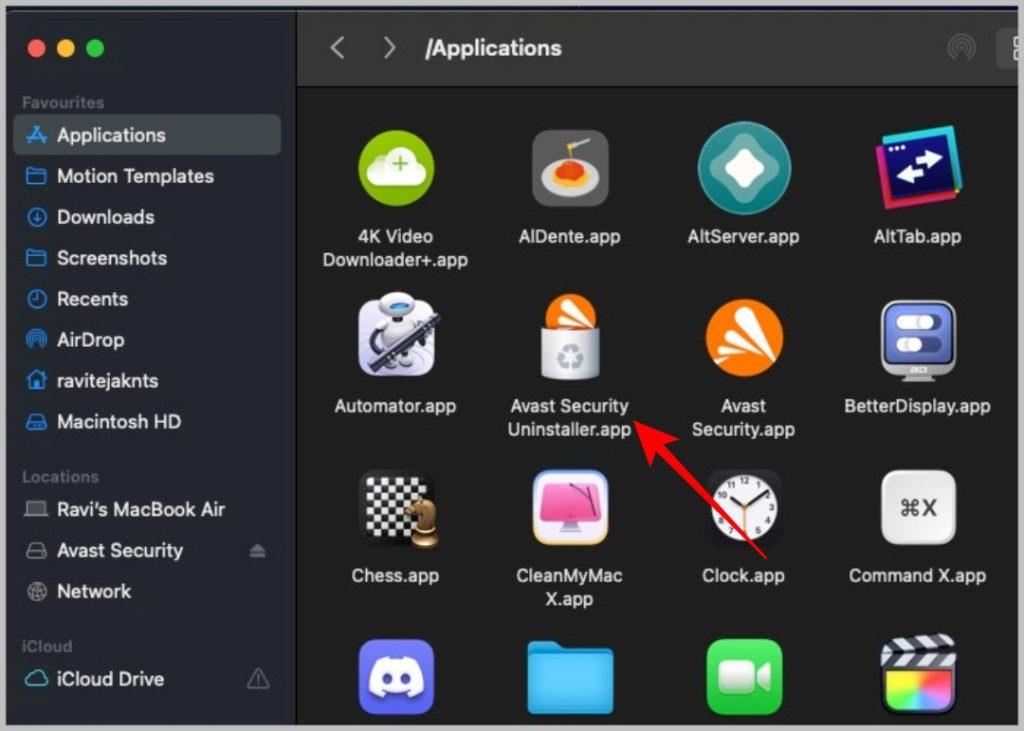Eject the Avast Security volume
This screenshot has width=1024, height=731.
(257, 551)
